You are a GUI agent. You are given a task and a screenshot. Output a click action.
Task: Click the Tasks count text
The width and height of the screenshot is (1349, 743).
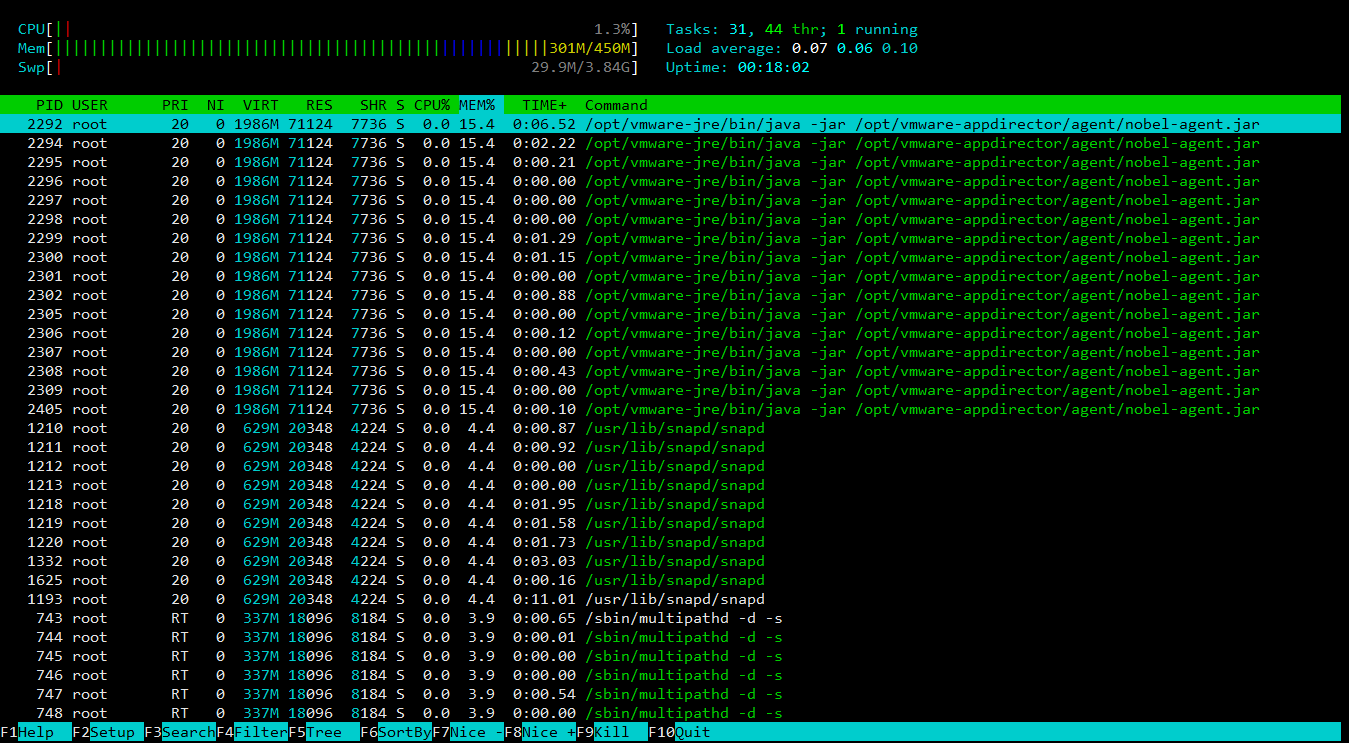[792, 29]
